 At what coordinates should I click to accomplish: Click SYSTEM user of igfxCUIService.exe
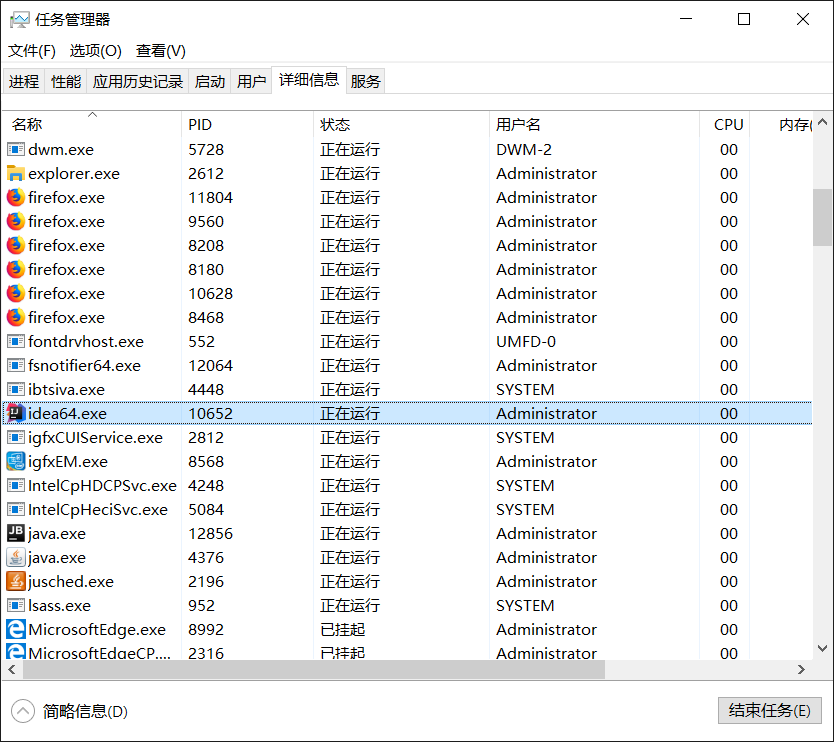pos(525,437)
